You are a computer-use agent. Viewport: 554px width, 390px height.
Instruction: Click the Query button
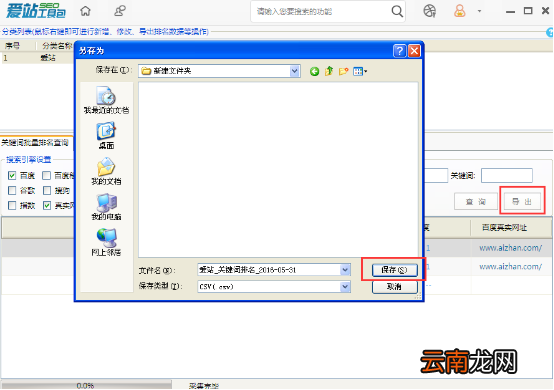pyautogui.click(x=475, y=202)
